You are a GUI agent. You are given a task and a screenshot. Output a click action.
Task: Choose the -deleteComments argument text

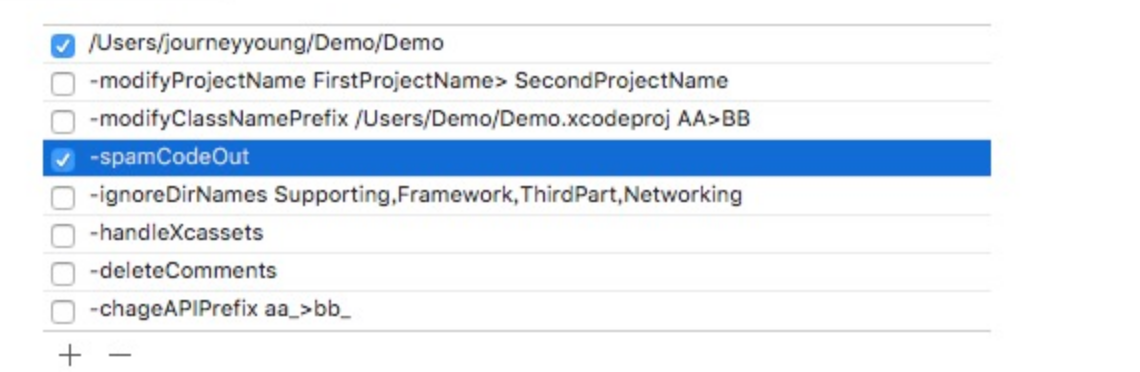pos(182,271)
